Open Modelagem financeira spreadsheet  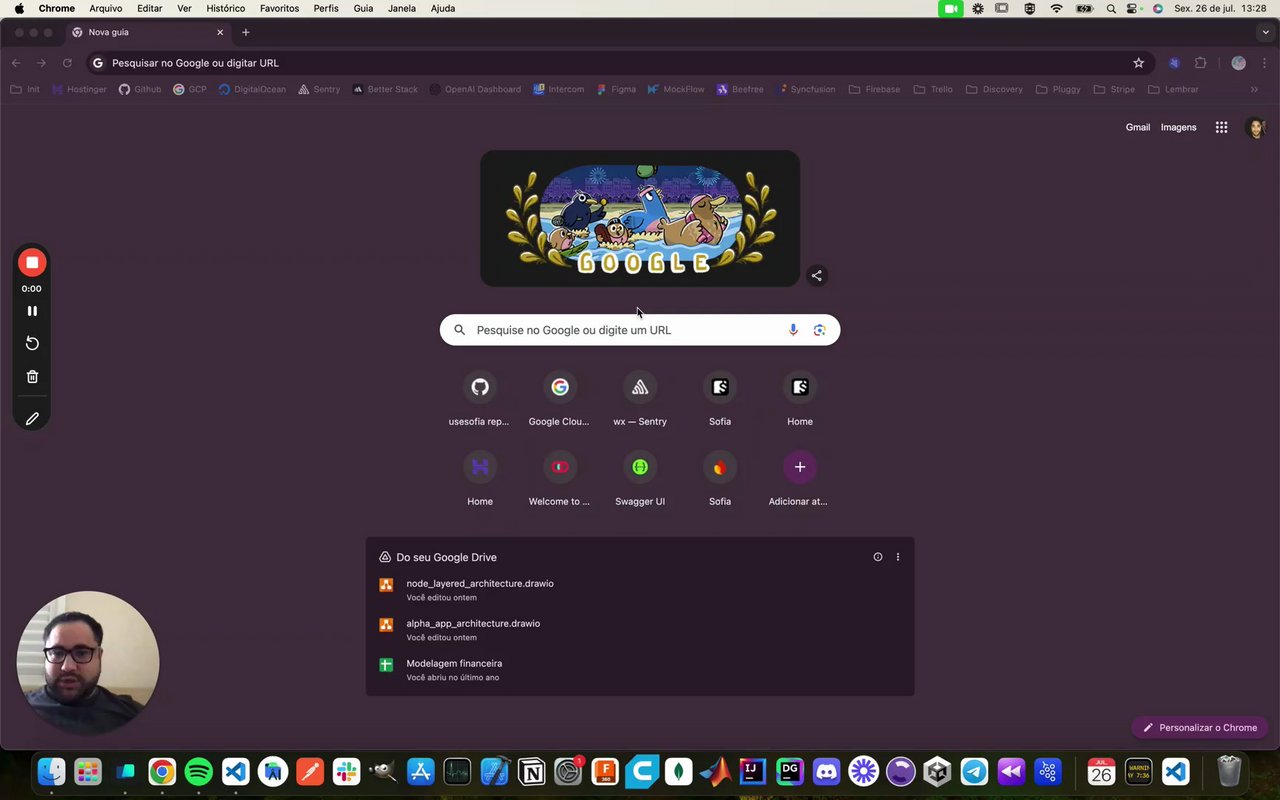tap(640, 670)
